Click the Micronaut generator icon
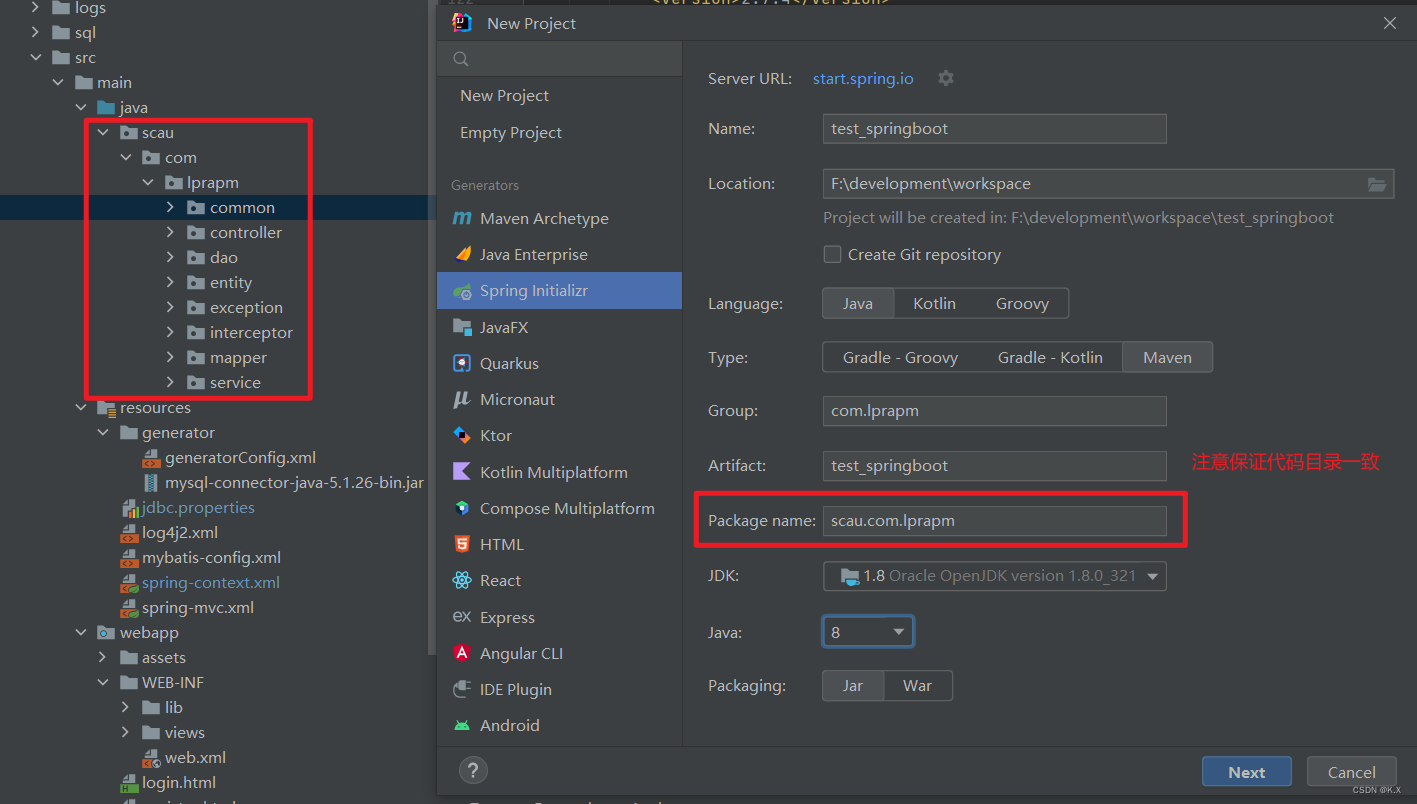This screenshot has width=1417, height=804. 462,399
